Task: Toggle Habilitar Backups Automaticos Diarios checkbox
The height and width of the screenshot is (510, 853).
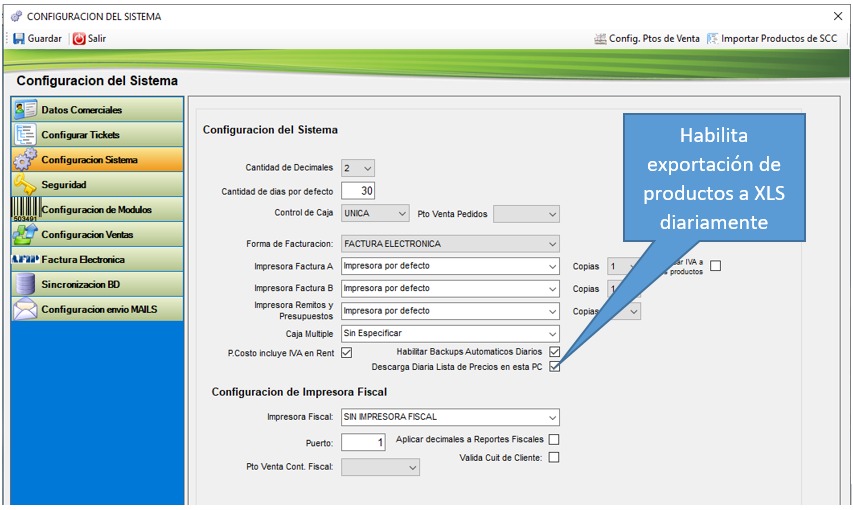Action: click(x=554, y=352)
